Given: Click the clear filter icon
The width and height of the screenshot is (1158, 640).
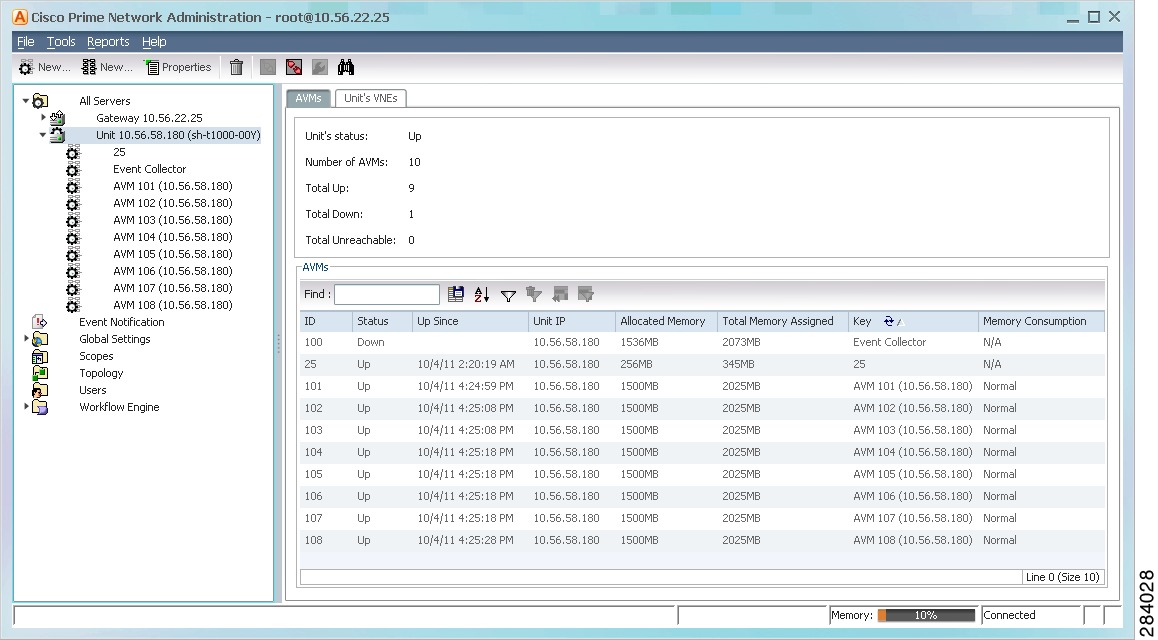Looking at the screenshot, I should click(534, 295).
